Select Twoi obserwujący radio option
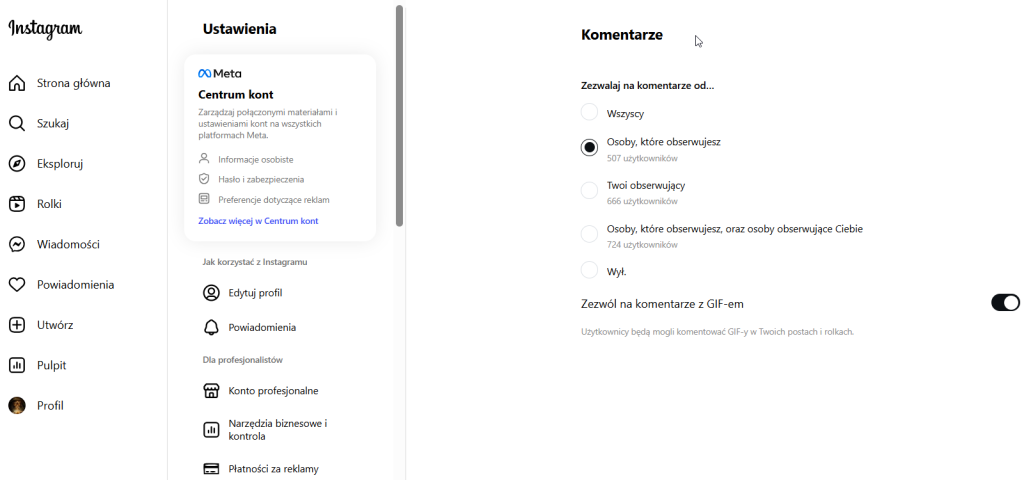Image resolution: width=1024 pixels, height=480 pixels. coord(589,190)
